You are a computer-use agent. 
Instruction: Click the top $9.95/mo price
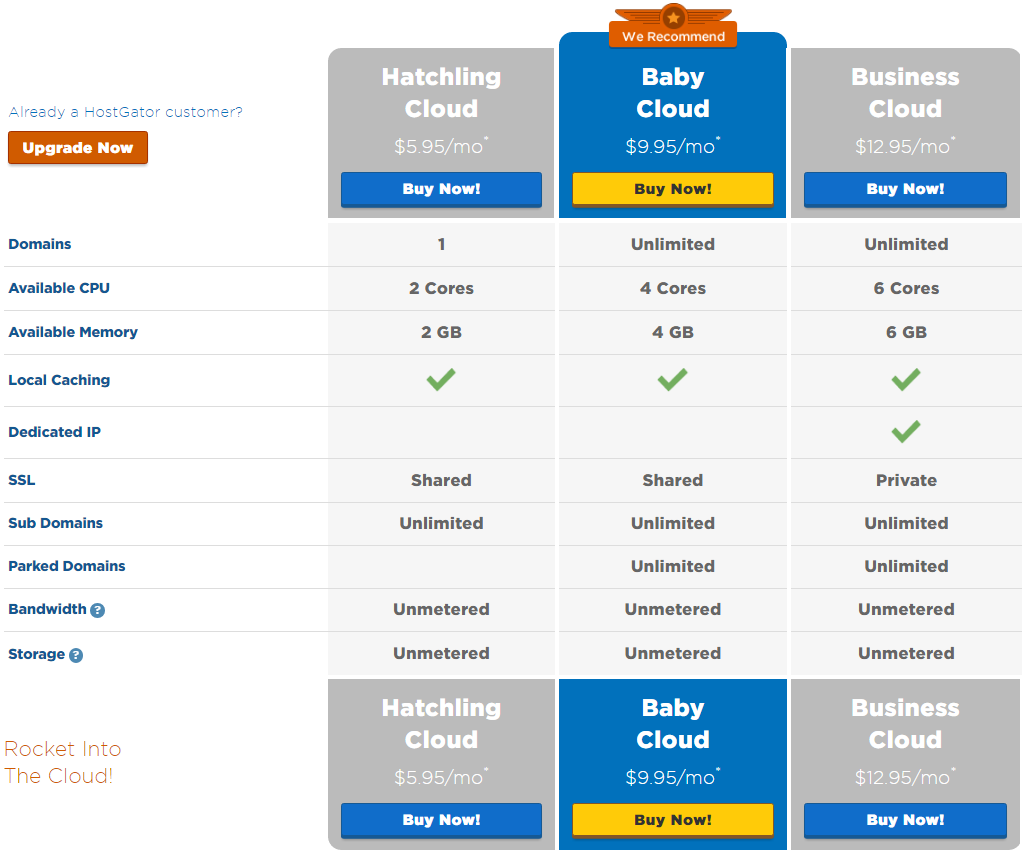(673, 146)
